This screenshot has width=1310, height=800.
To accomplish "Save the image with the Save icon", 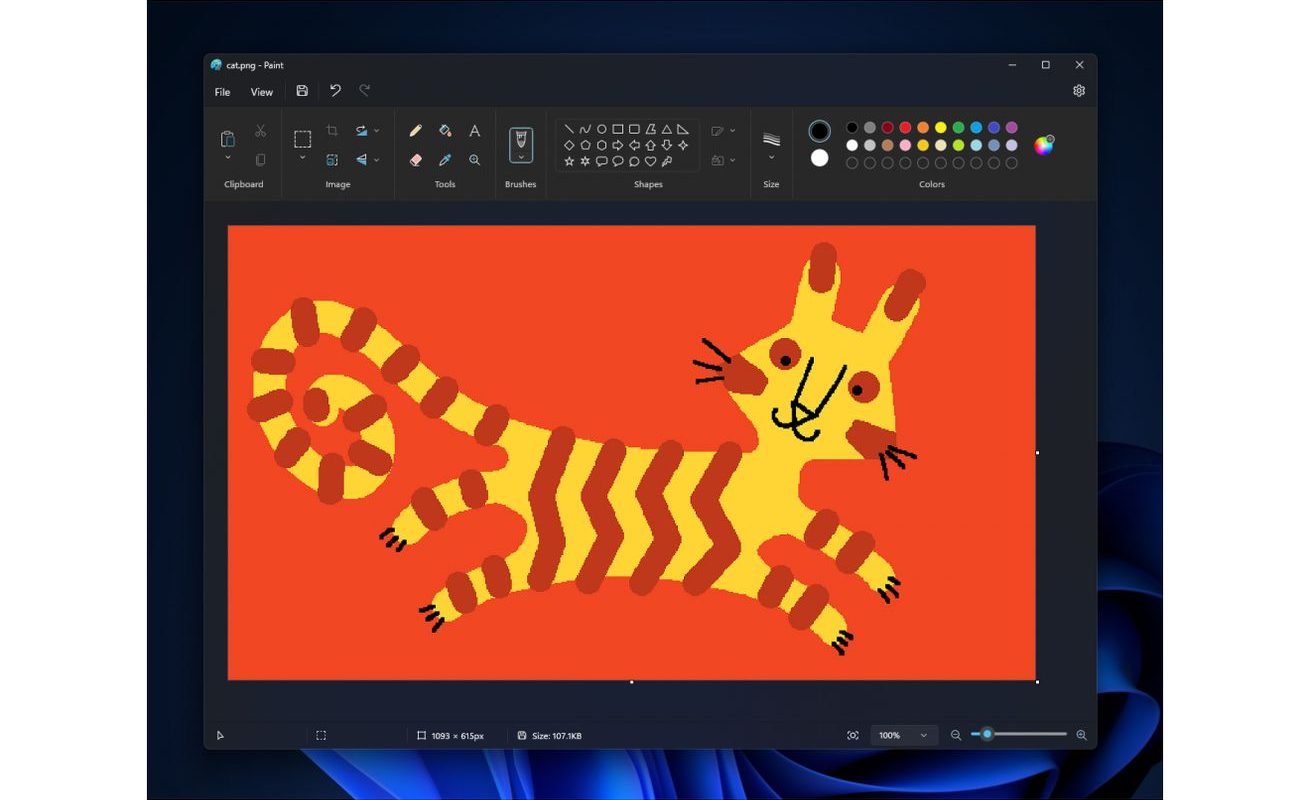I will pos(302,91).
